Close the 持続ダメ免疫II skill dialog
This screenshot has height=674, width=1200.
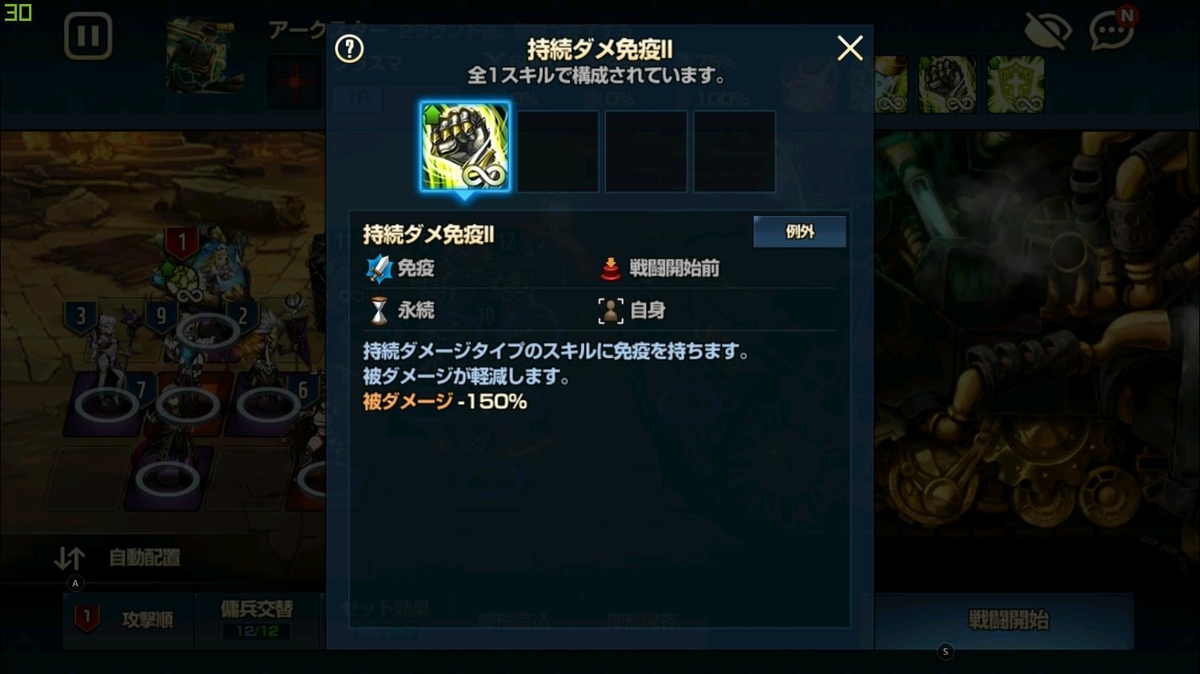850,48
